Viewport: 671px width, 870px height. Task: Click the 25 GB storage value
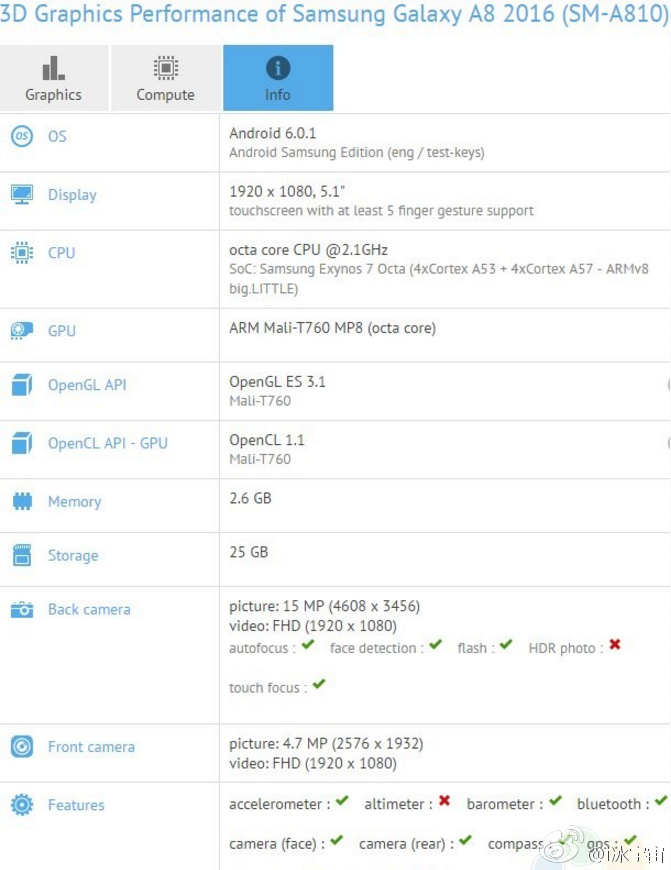pyautogui.click(x=249, y=552)
